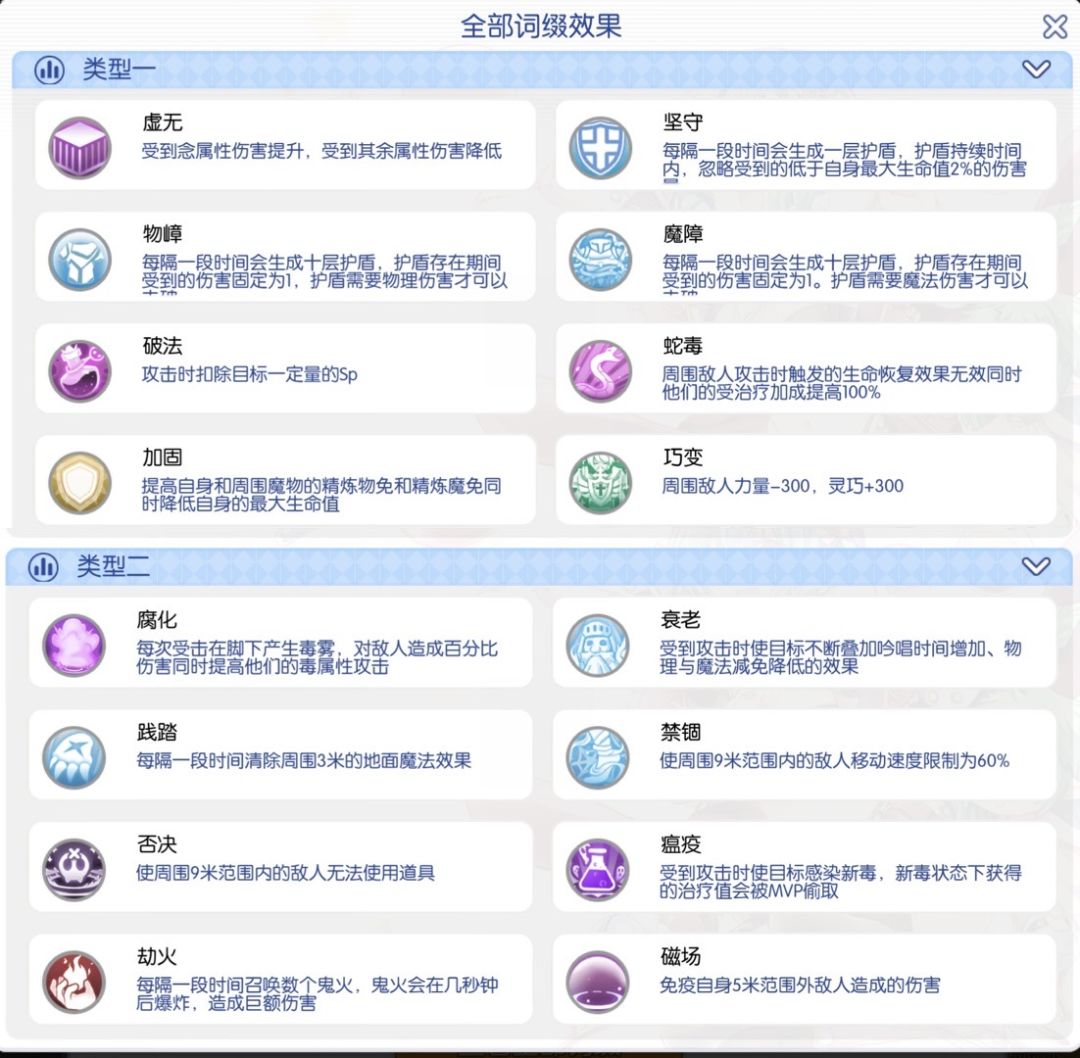Click the 物障 armor icon
This screenshot has height=1058, width=1080.
[80, 259]
